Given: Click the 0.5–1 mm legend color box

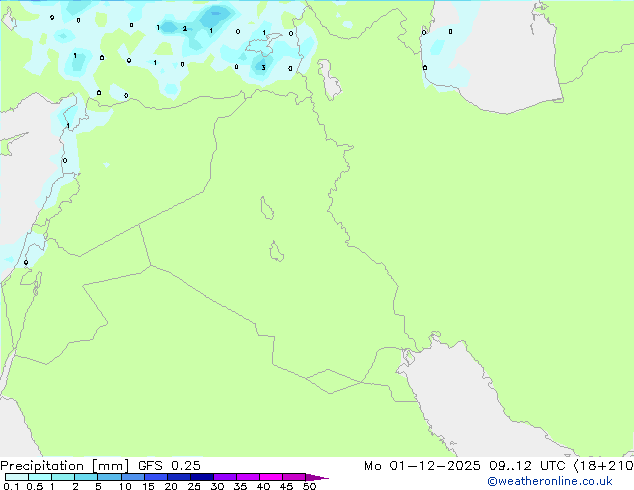Looking at the screenshot, I should pos(40,477).
